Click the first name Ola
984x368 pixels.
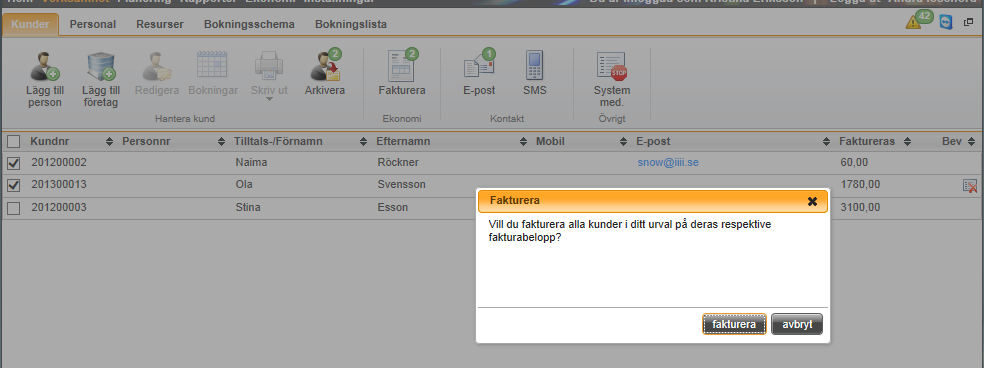[x=243, y=185]
